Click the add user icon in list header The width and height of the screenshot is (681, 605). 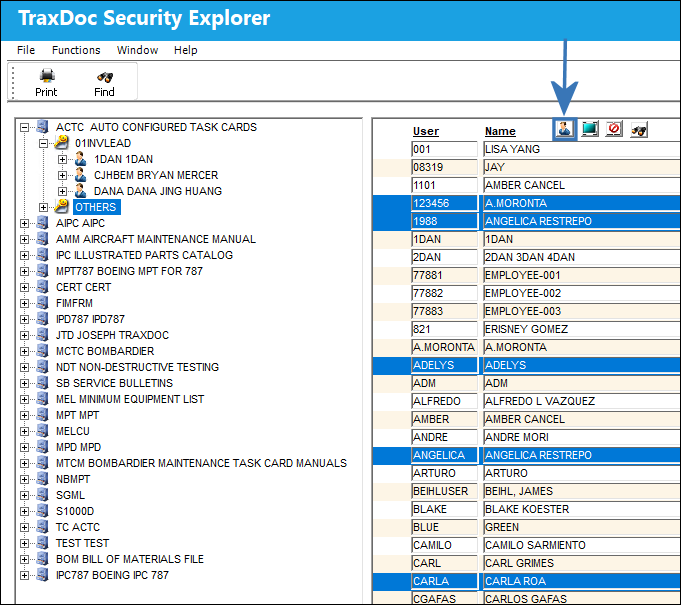pos(564,129)
